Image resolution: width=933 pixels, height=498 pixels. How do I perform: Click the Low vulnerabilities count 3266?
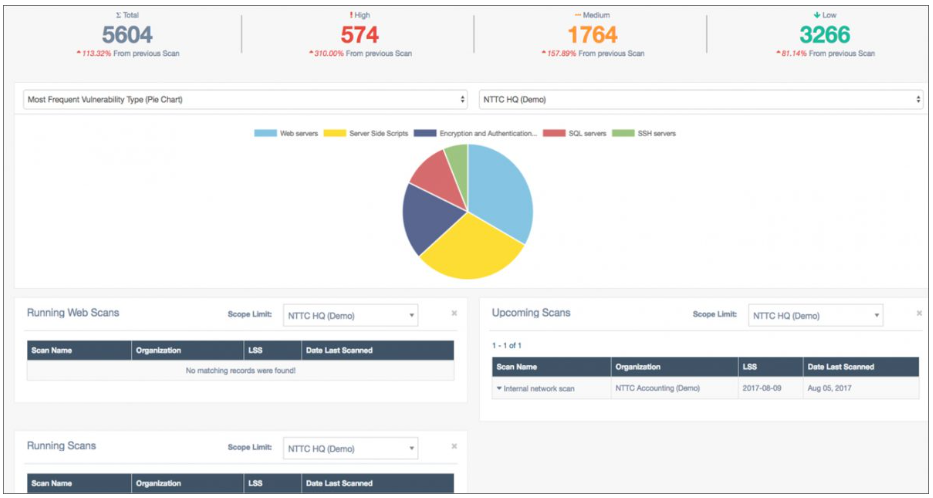(x=824, y=35)
